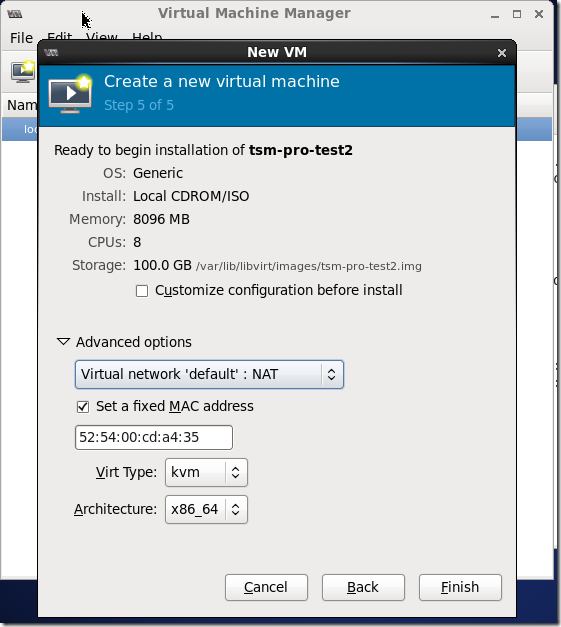Screen dimensions: 561x627
Task: Click the Cancel button
Action: coord(266,587)
